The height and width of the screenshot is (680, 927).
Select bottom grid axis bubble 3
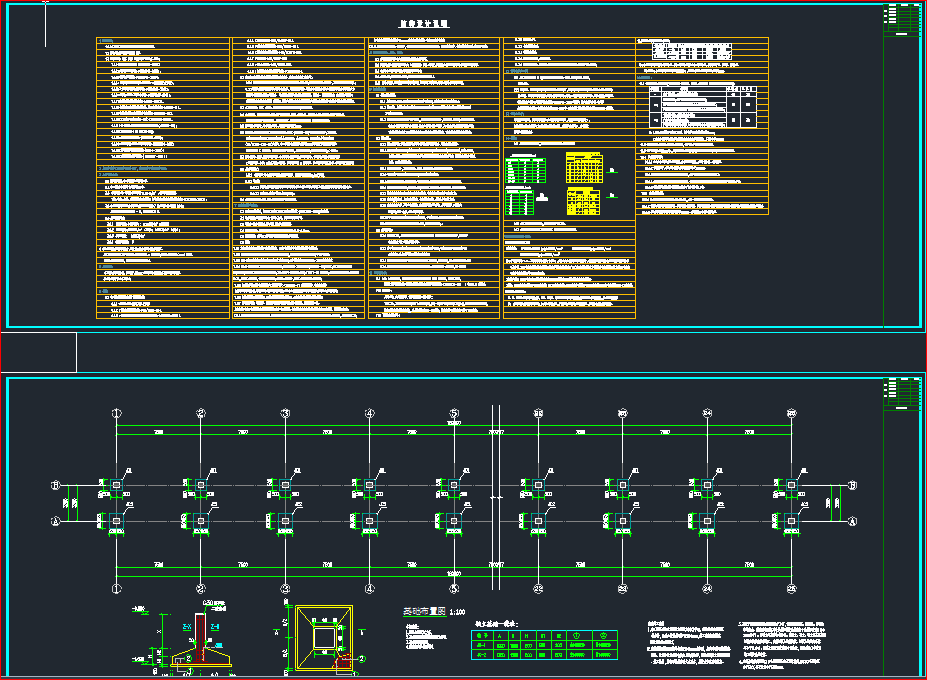click(x=286, y=589)
